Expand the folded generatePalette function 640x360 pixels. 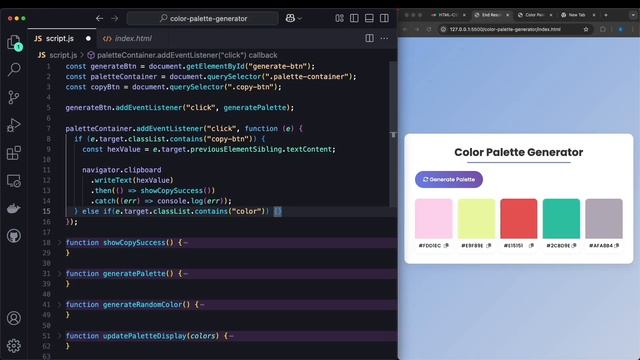click(x=59, y=274)
